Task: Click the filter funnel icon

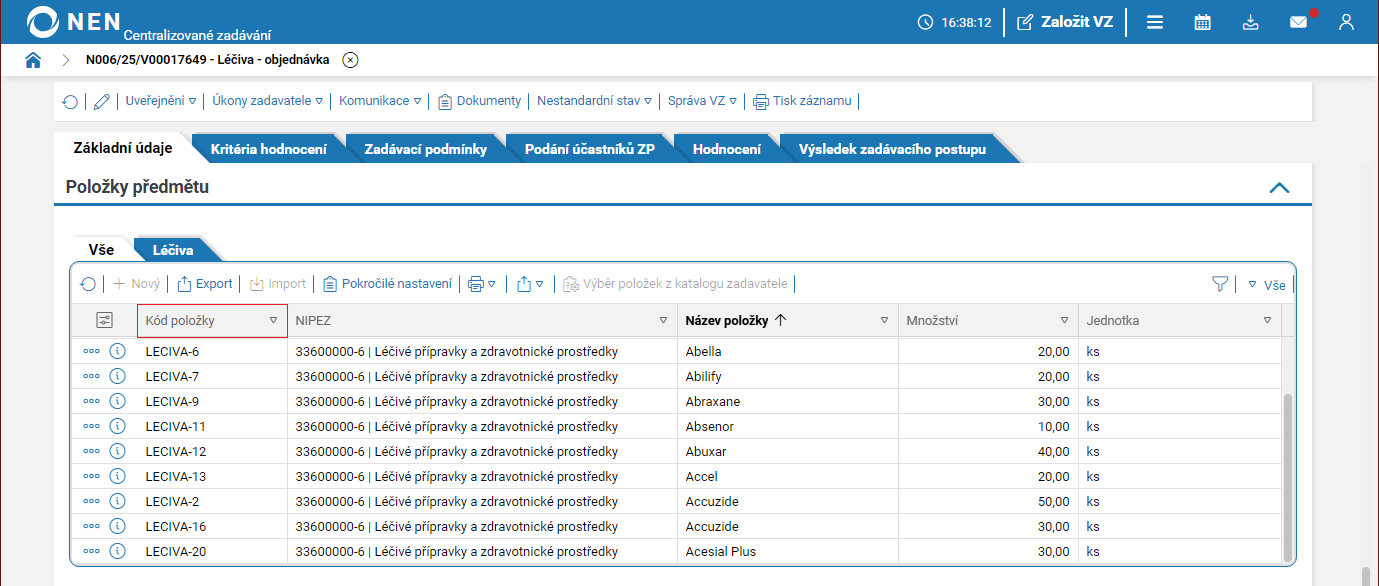Action: pyautogui.click(x=1219, y=284)
